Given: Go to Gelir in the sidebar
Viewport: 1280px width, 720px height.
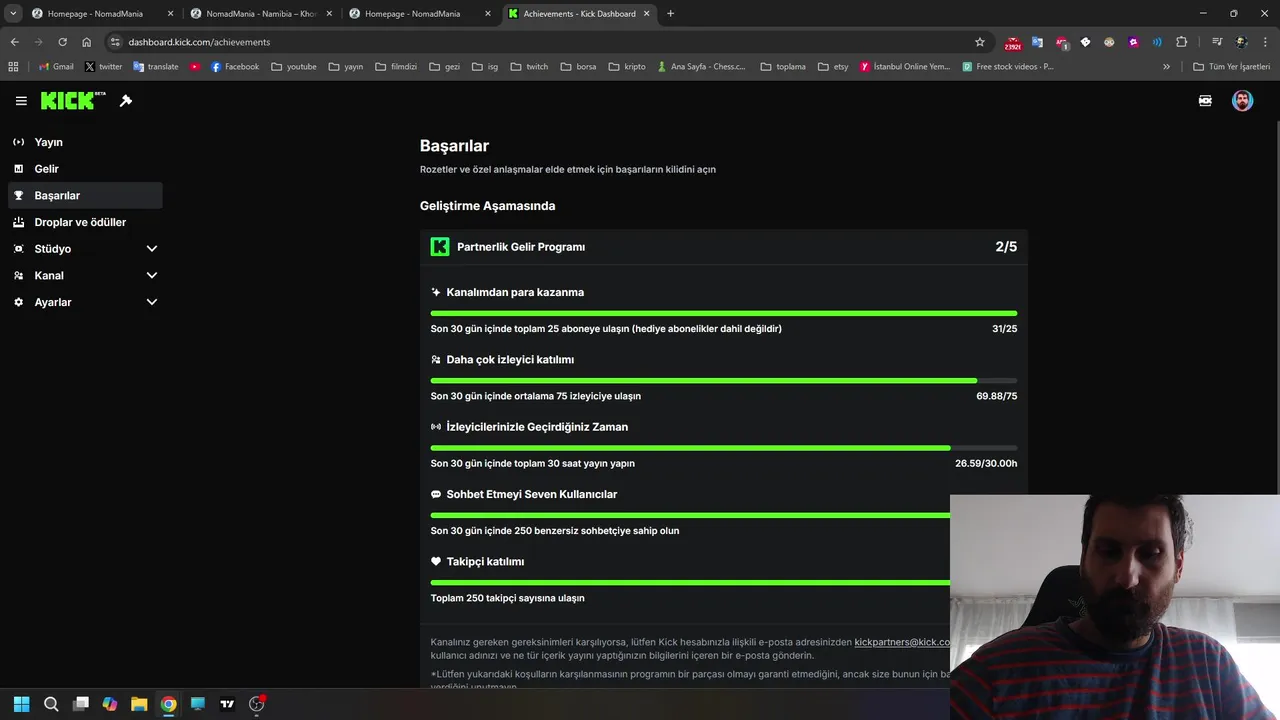Looking at the screenshot, I should (46, 169).
